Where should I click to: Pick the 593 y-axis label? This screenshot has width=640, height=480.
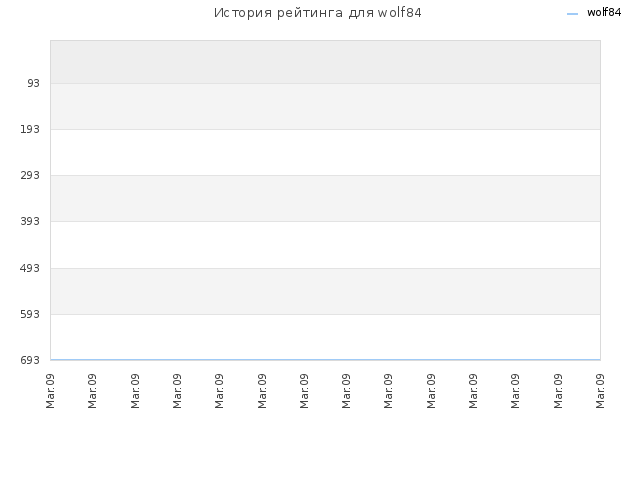pos(30,314)
